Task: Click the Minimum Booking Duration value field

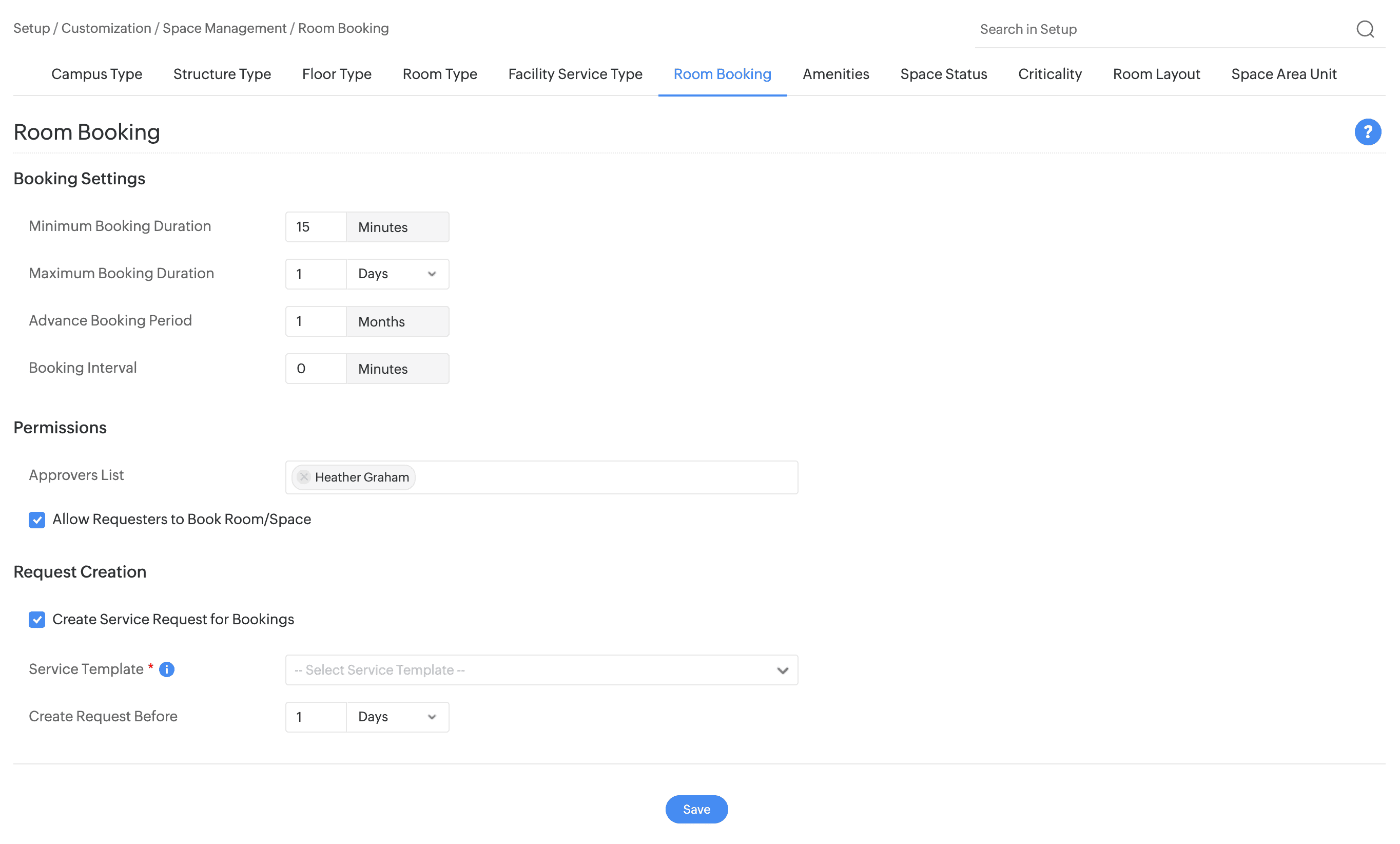Action: pyautogui.click(x=315, y=227)
